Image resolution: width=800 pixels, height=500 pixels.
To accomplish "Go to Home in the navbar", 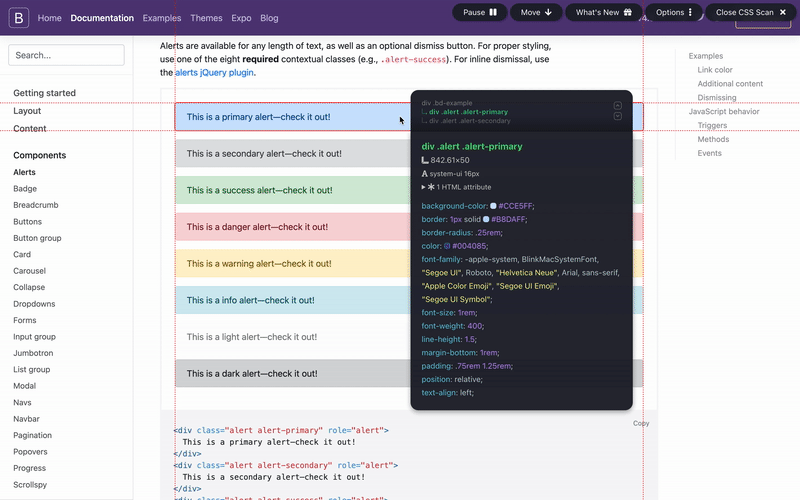I will pyautogui.click(x=49, y=18).
